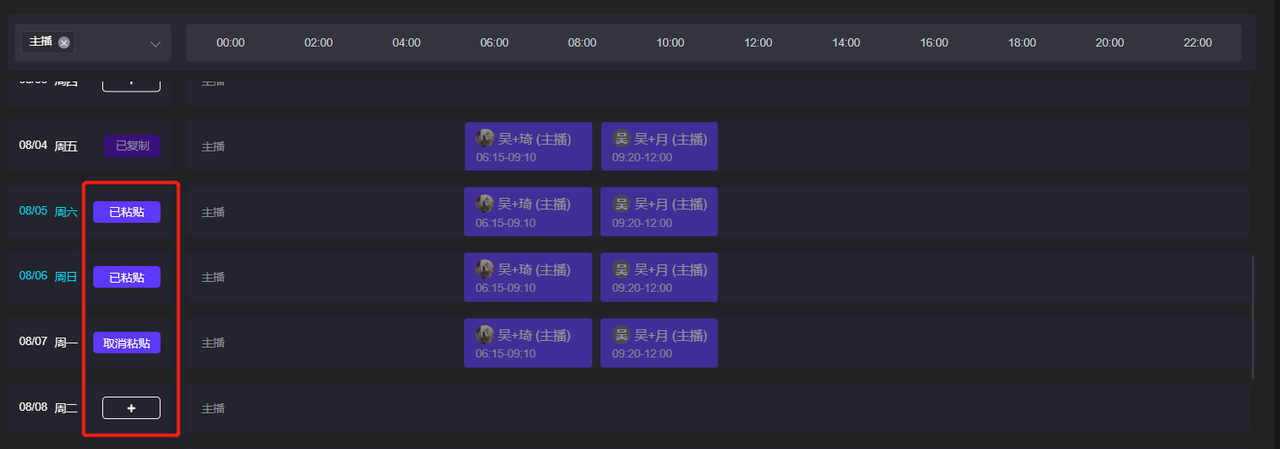Click 已粘贴 button on 08/06 周日
This screenshot has height=449, width=1280.
point(126,277)
